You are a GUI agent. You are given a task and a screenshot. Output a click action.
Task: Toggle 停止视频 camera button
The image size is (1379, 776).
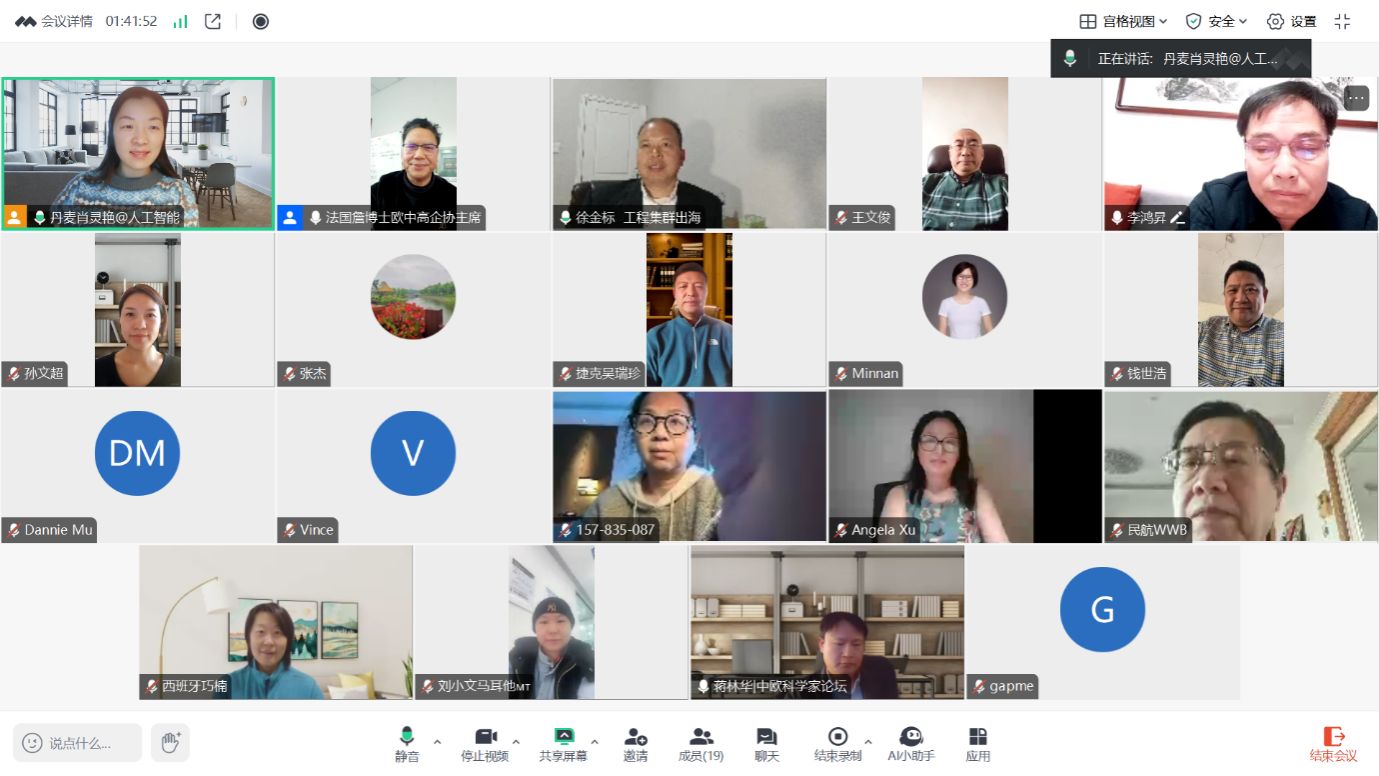(485, 743)
